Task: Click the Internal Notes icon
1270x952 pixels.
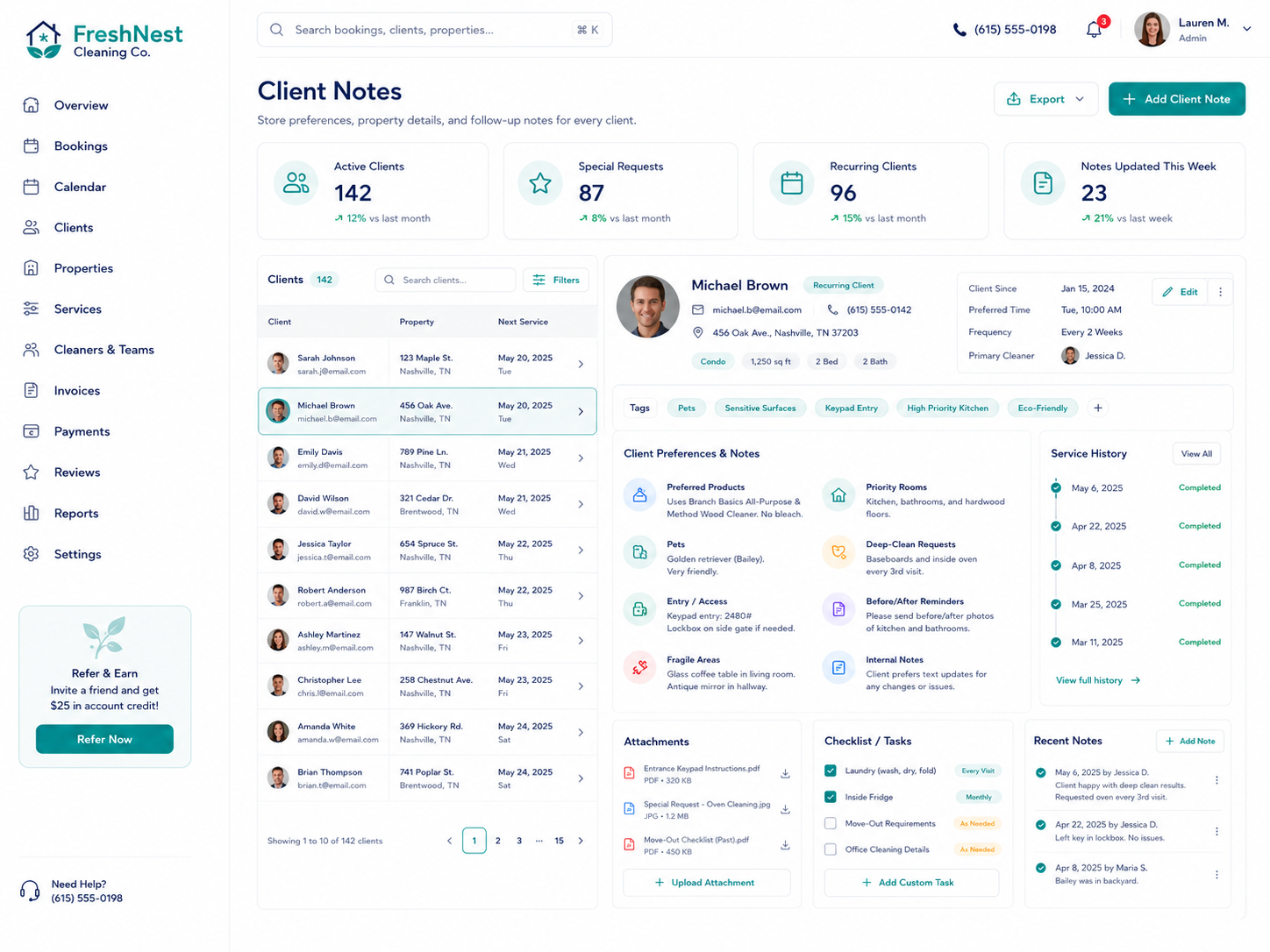Action: pyautogui.click(x=838, y=668)
